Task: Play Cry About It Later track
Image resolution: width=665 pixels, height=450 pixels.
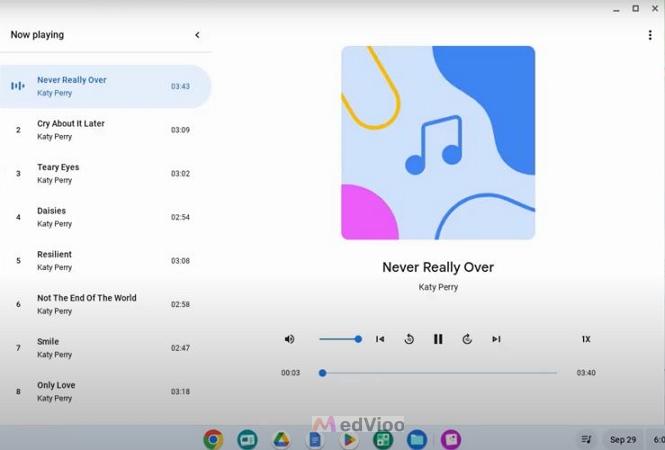Action: pos(105,130)
